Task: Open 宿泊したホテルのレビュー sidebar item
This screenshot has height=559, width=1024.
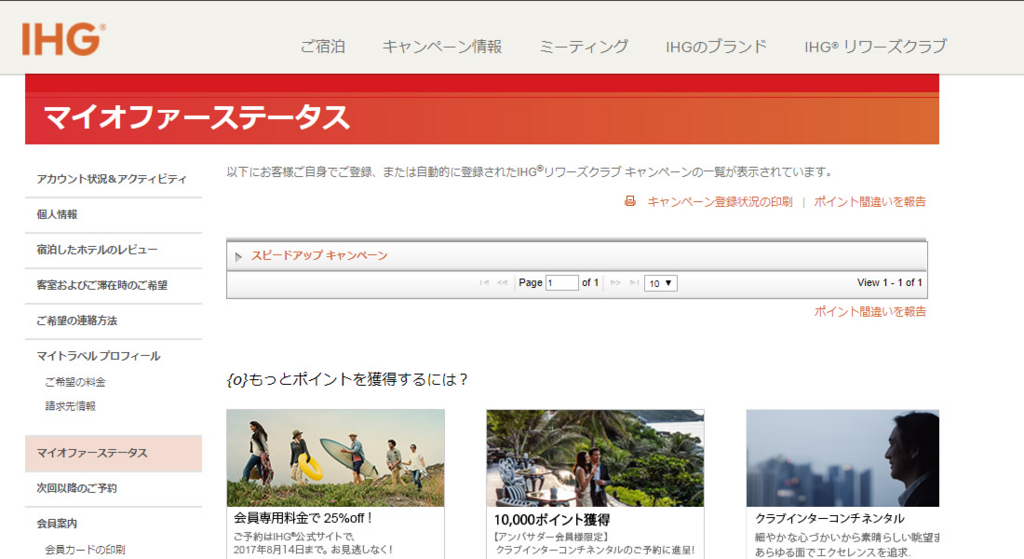Action: (97, 249)
